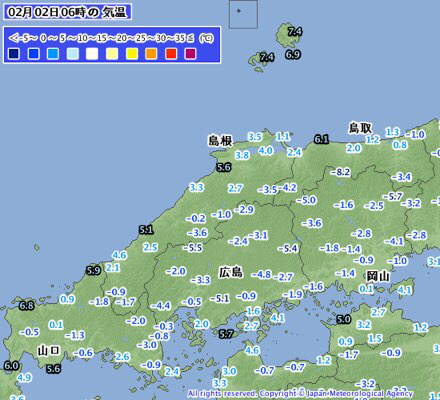Image resolution: width=440 pixels, height=400 pixels.
Task: Select the 6.9 island temperature reading
Action: [293, 54]
